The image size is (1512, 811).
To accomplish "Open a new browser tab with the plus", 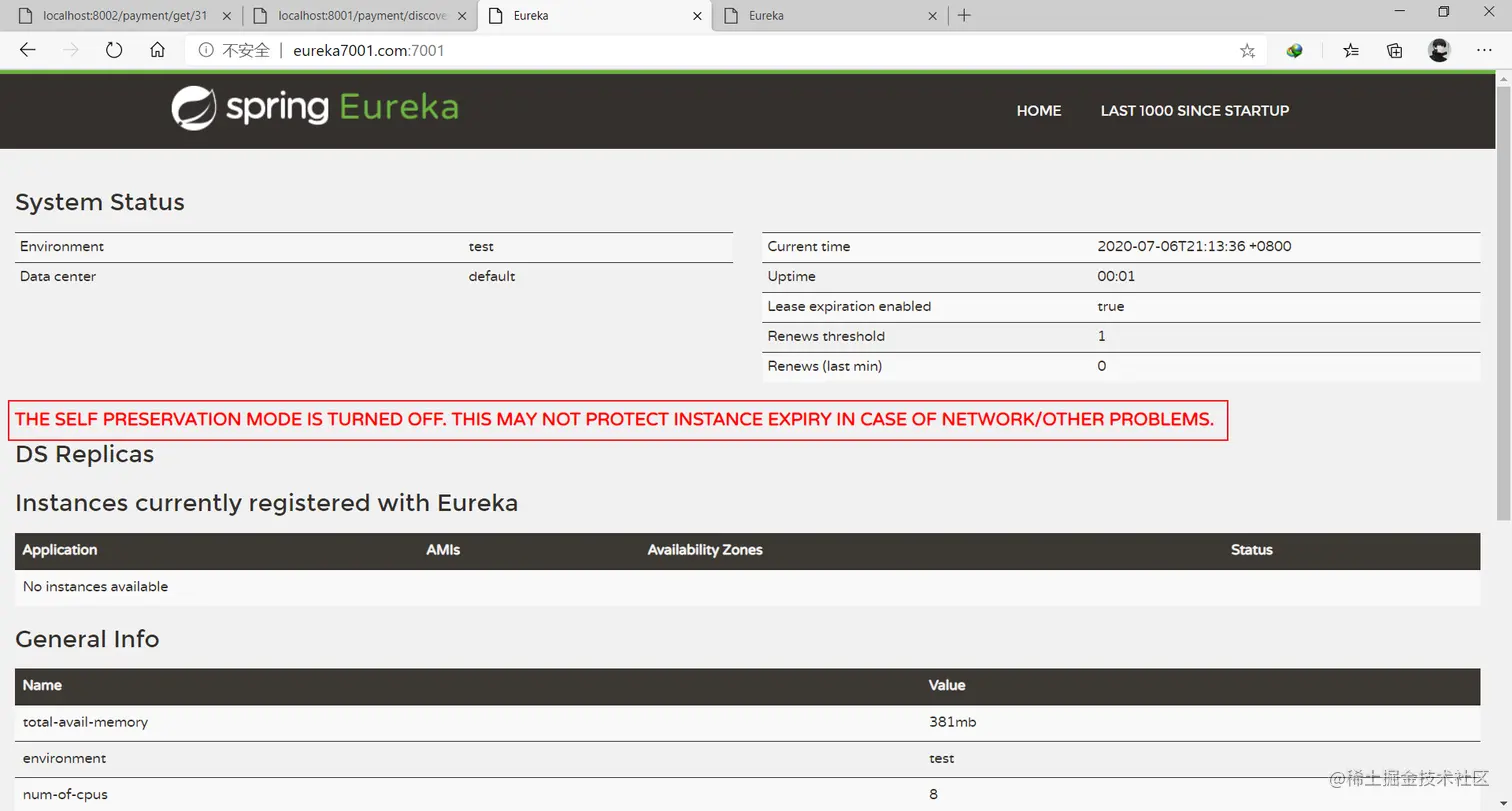I will click(x=964, y=15).
